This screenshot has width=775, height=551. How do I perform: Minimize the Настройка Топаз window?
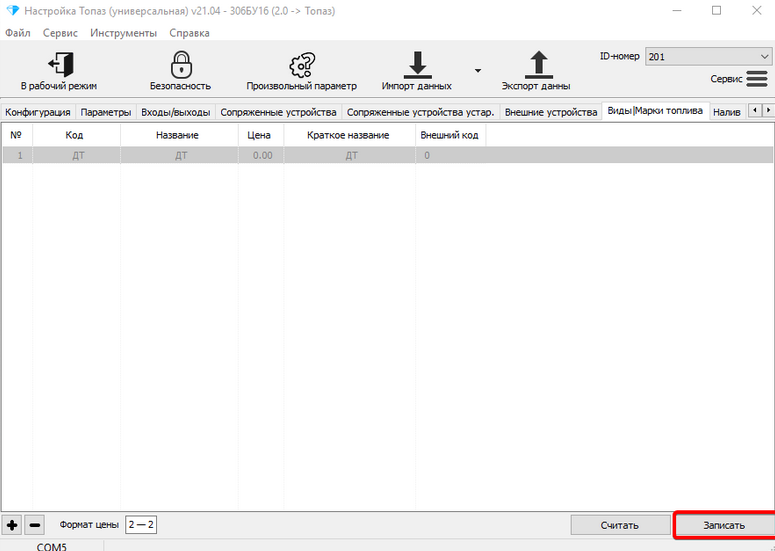677,10
